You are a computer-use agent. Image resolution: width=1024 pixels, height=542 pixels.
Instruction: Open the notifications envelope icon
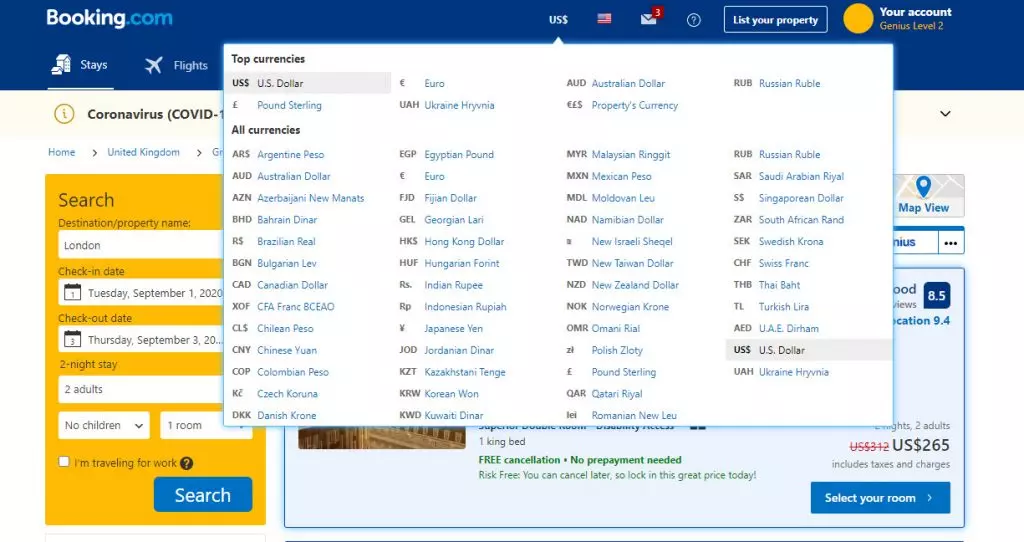[x=650, y=18]
